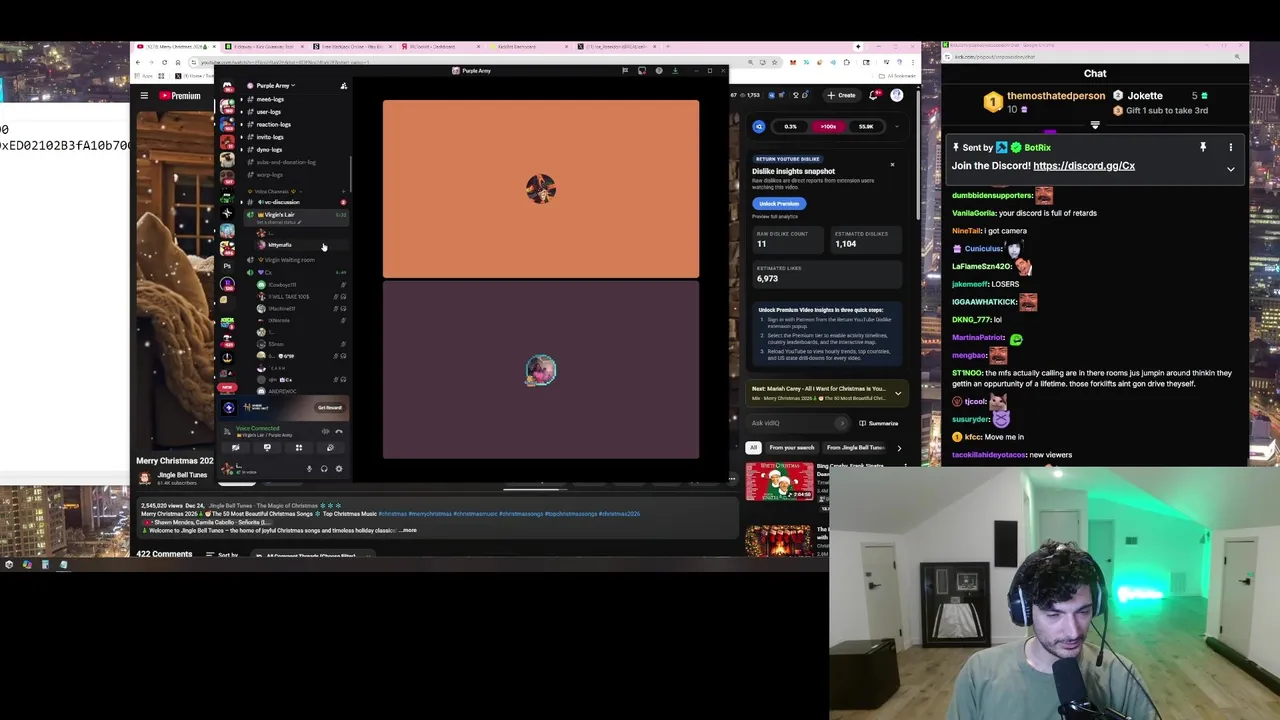Select user ICowboy111 in voice list

pos(282,285)
